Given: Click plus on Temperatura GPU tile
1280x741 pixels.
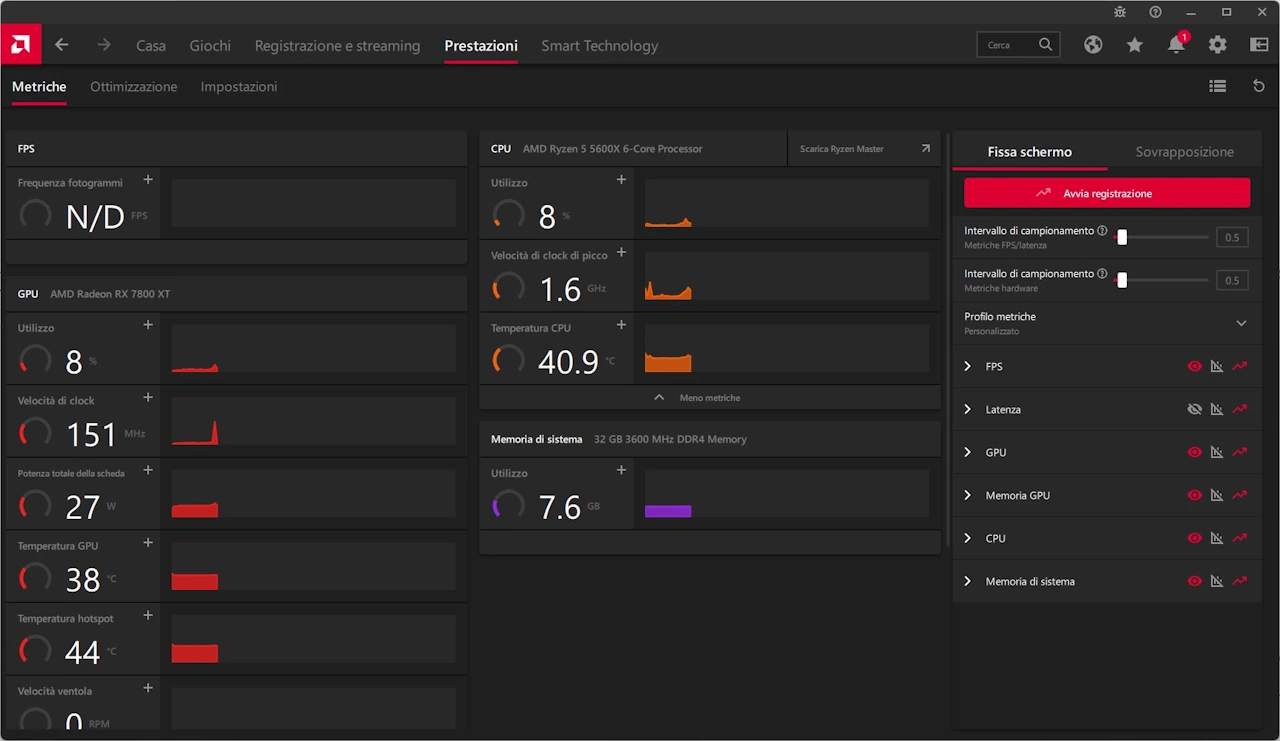Looking at the screenshot, I should pos(148,543).
